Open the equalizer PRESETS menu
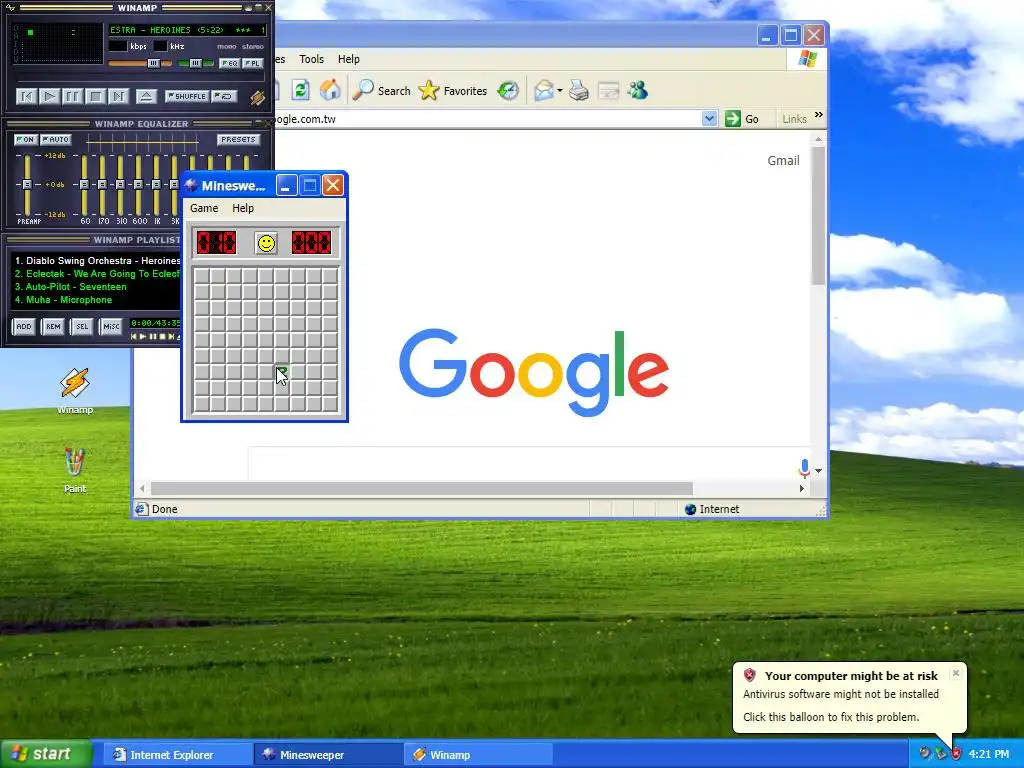Viewport: 1024px width, 768px height. point(238,139)
